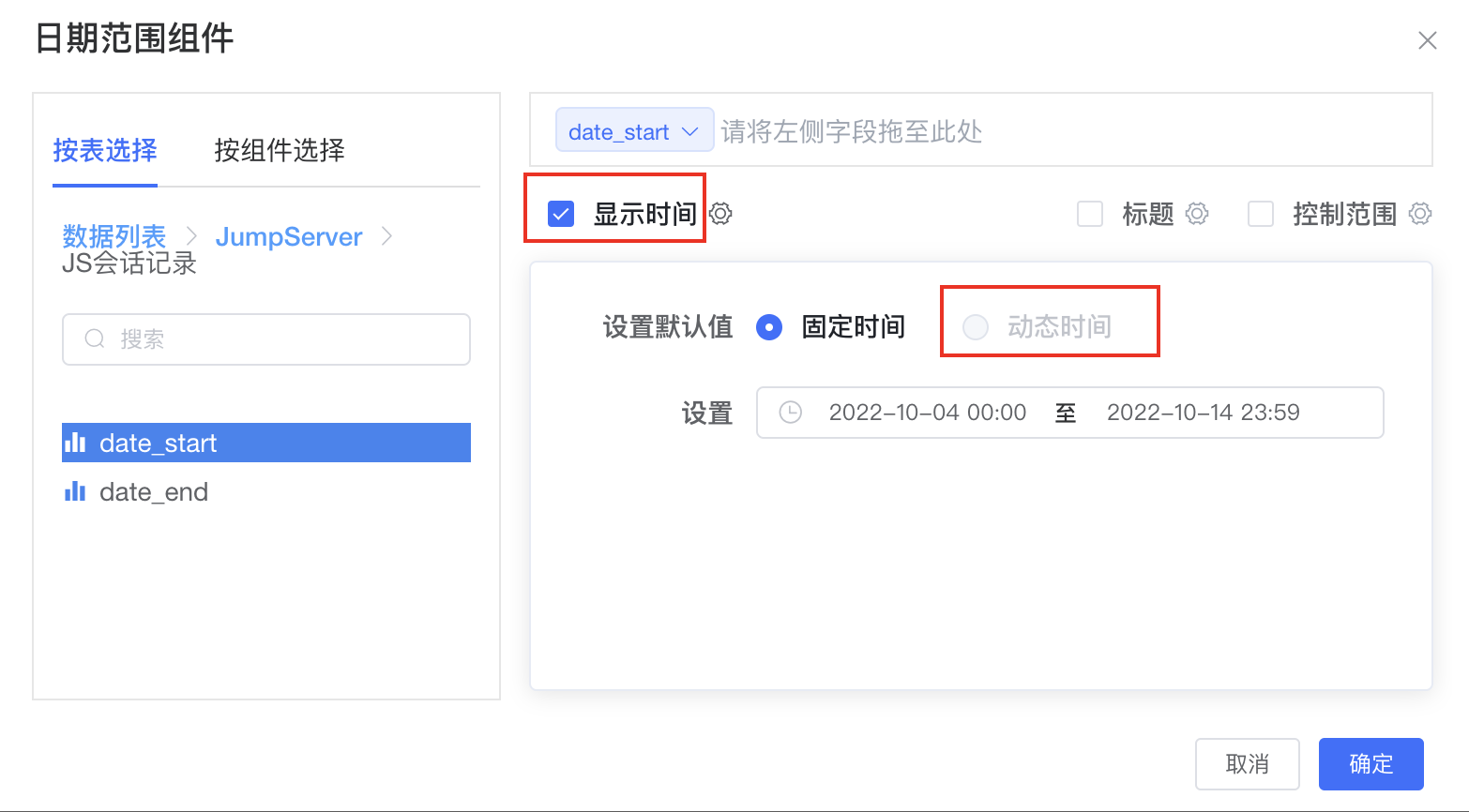Open the date_start chip dropdown
Viewport: 1469px width, 812px height.
coord(691,130)
